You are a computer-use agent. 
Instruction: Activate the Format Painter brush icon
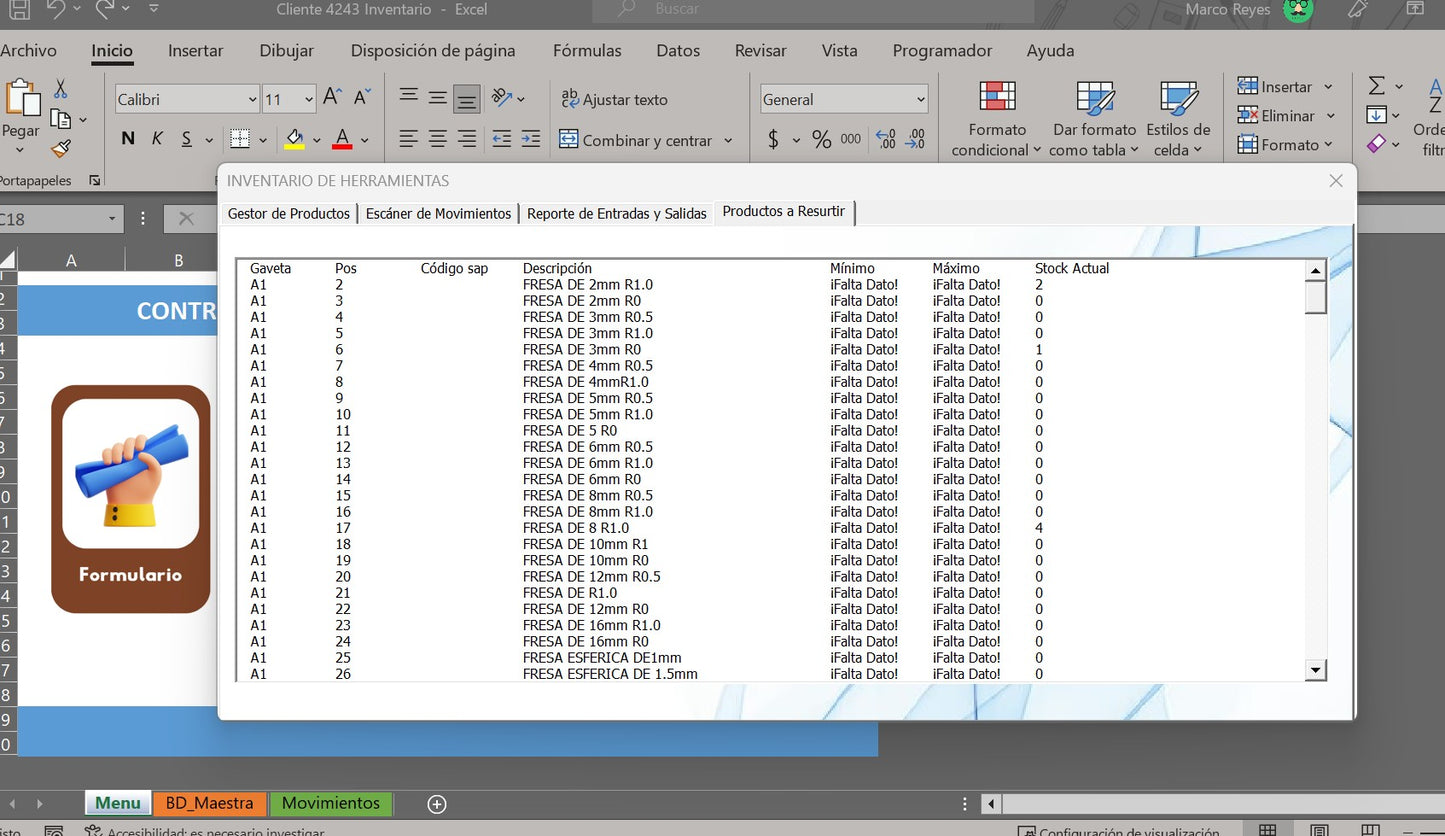pyautogui.click(x=60, y=149)
